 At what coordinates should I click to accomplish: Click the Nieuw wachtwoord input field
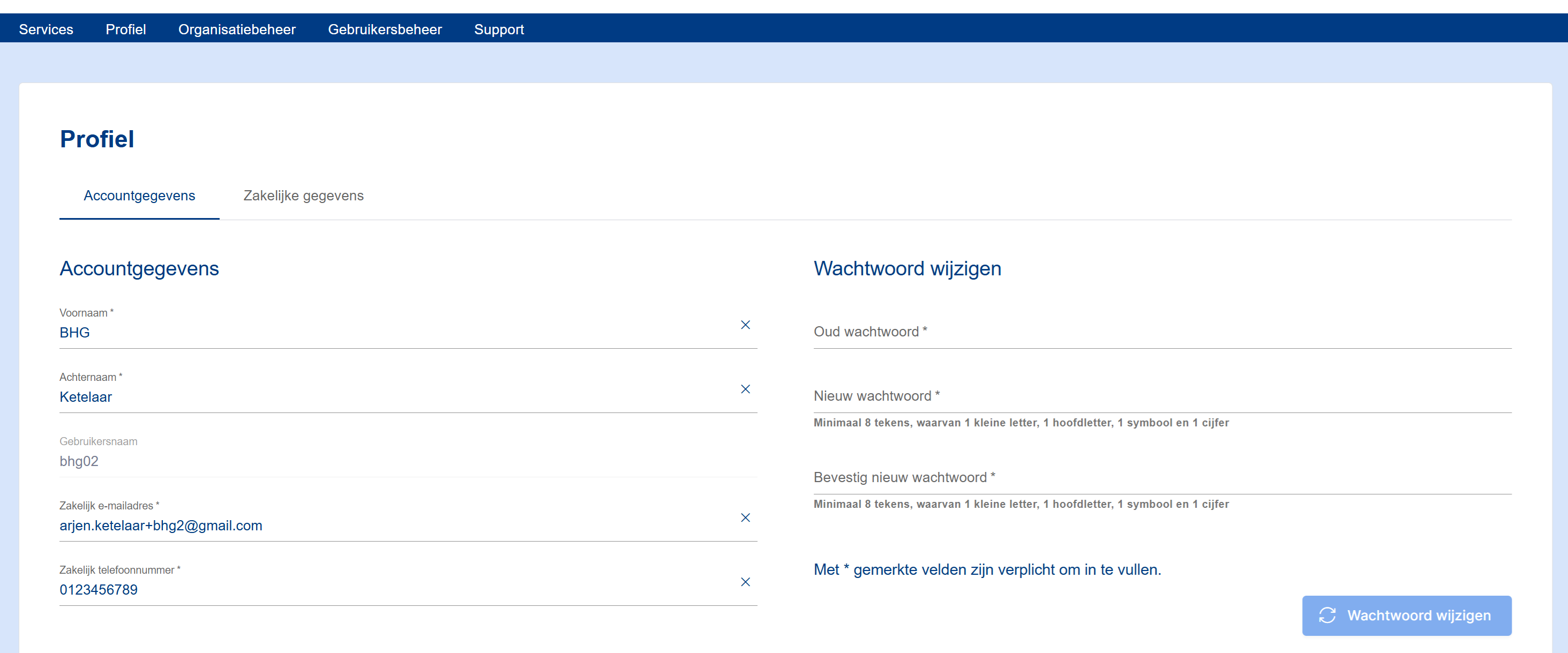click(x=1162, y=396)
